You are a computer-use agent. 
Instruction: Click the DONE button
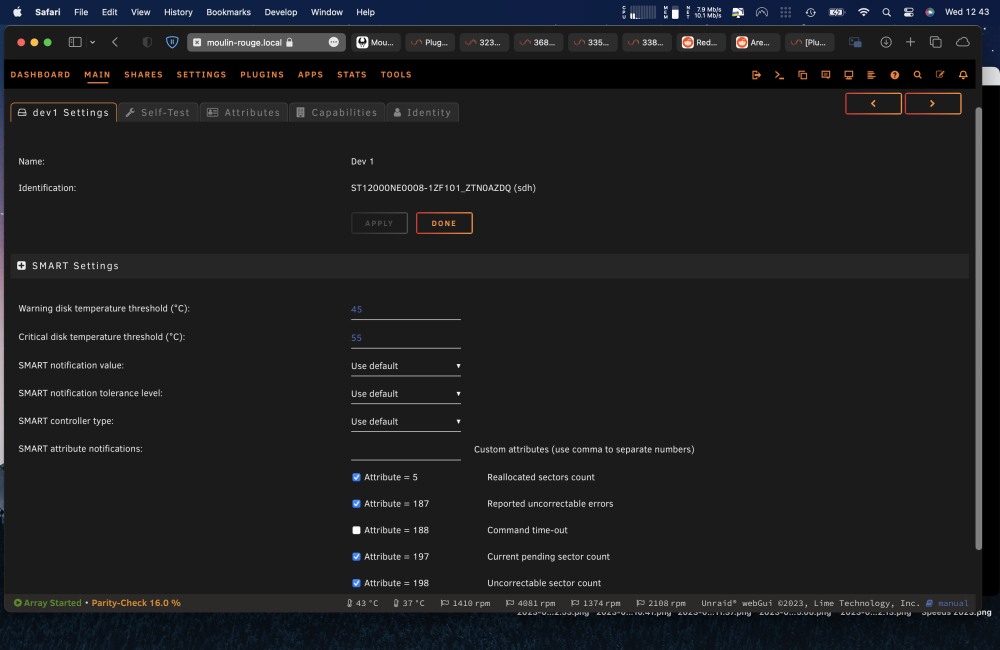click(x=444, y=223)
